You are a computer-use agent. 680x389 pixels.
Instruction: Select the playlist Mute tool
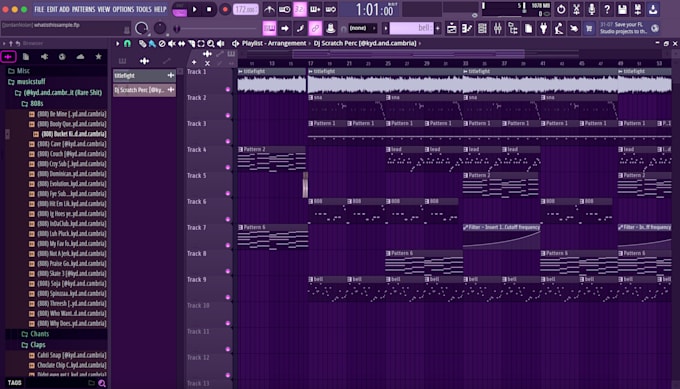[x=172, y=43]
